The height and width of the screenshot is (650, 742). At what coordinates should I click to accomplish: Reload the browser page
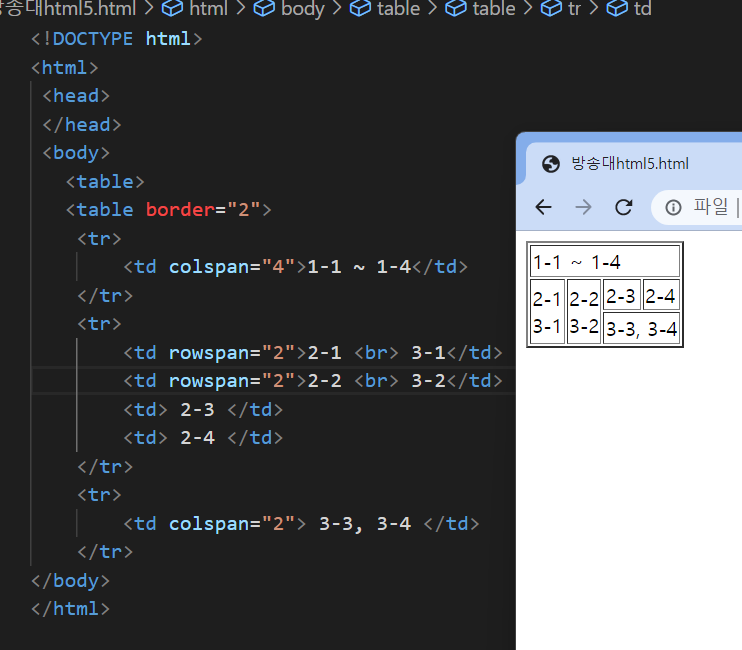[x=623, y=207]
